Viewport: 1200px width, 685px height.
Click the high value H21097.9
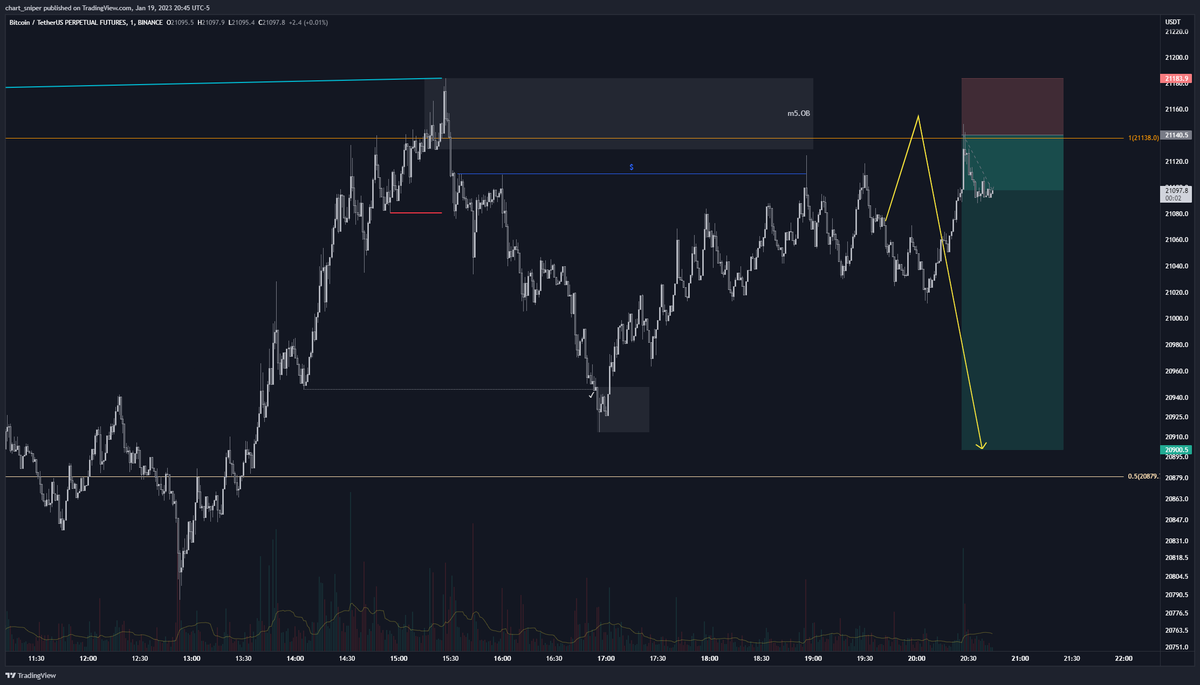click(x=210, y=21)
